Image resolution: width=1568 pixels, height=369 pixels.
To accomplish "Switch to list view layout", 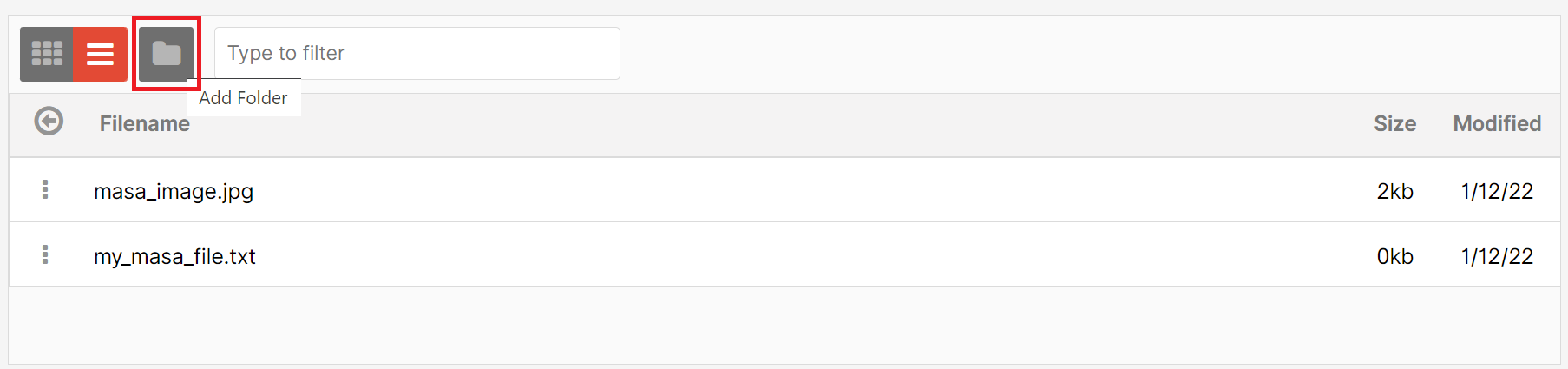I will click(x=100, y=54).
